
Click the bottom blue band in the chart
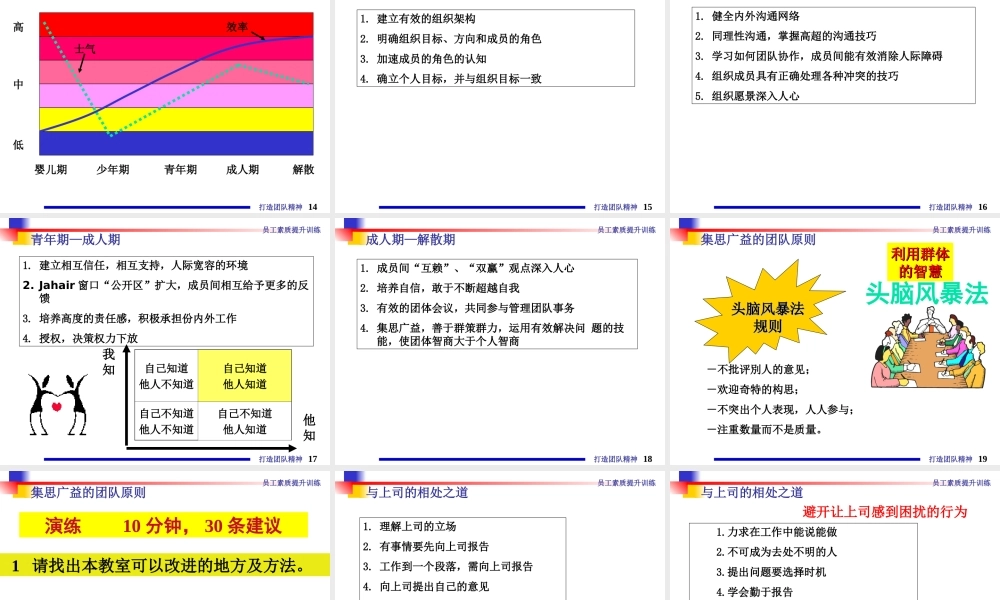coord(177,143)
